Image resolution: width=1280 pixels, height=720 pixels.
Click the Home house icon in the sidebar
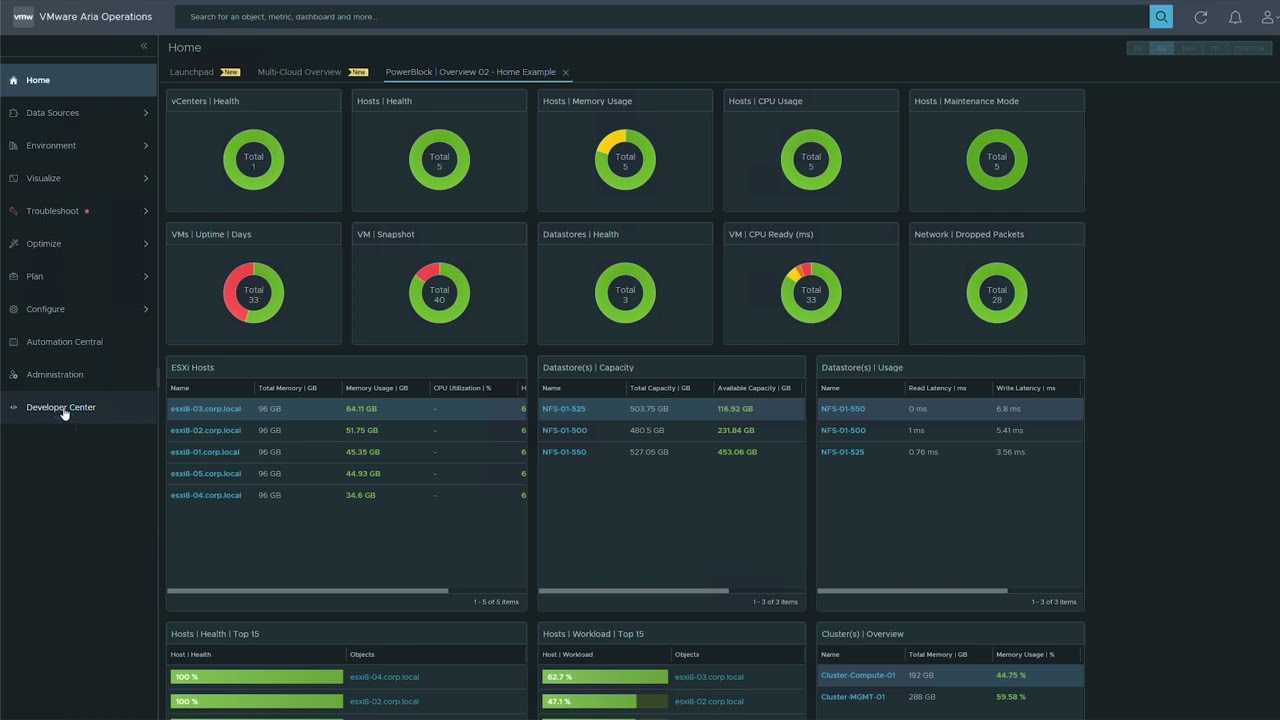(x=13, y=80)
